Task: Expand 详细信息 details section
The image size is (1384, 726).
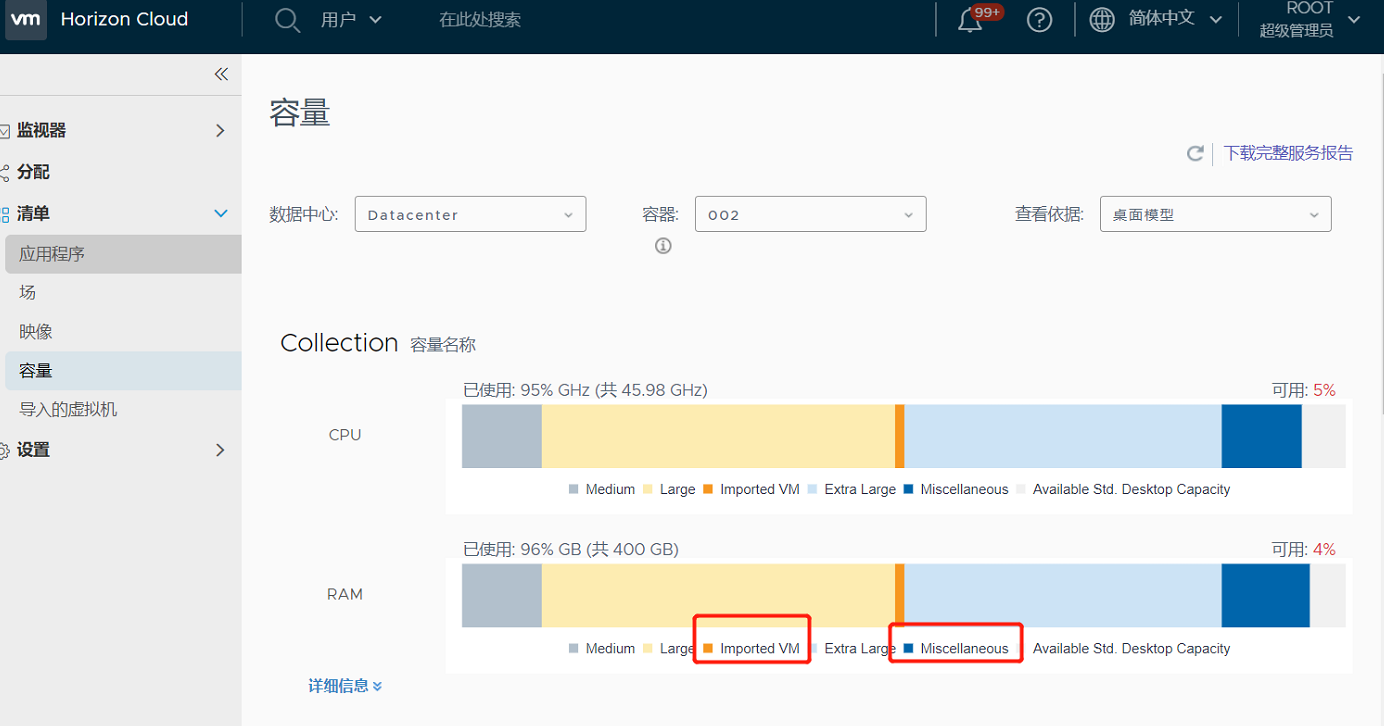Action: [345, 686]
